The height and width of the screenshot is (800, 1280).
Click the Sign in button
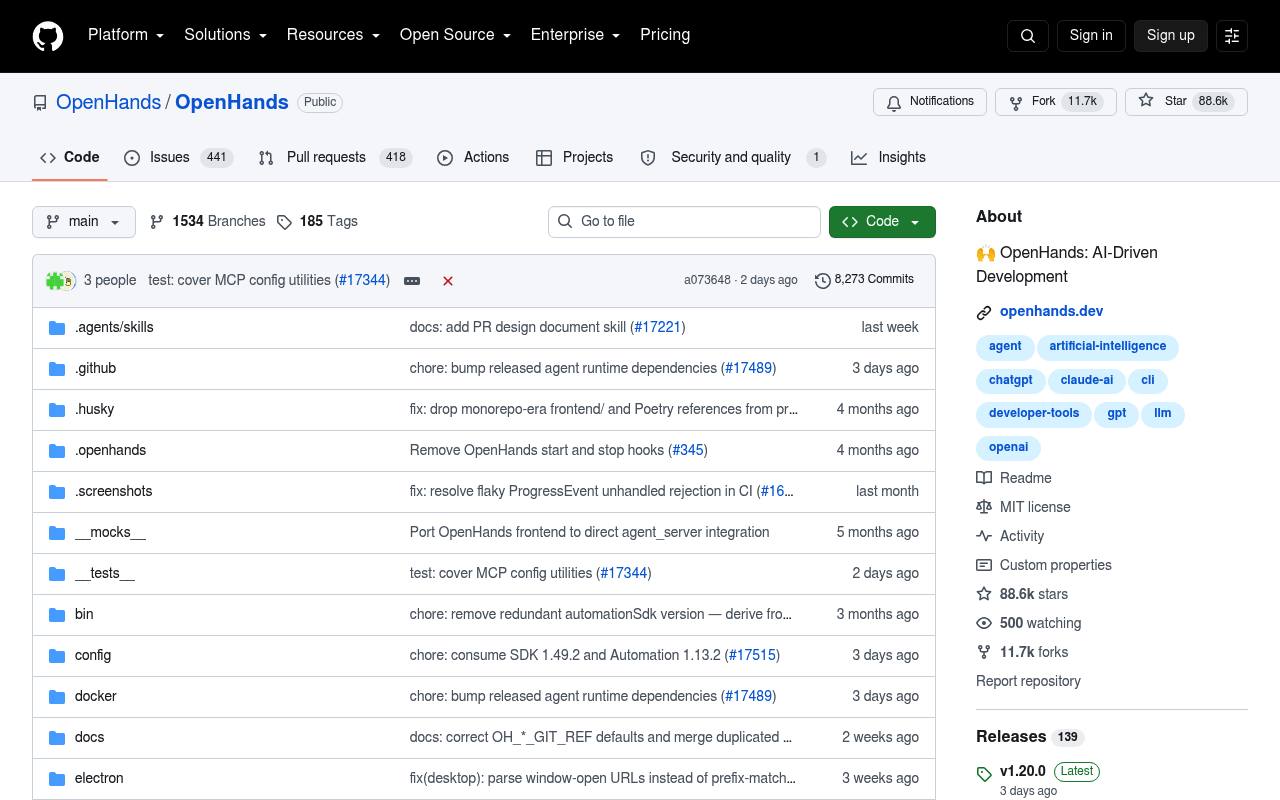point(1091,35)
